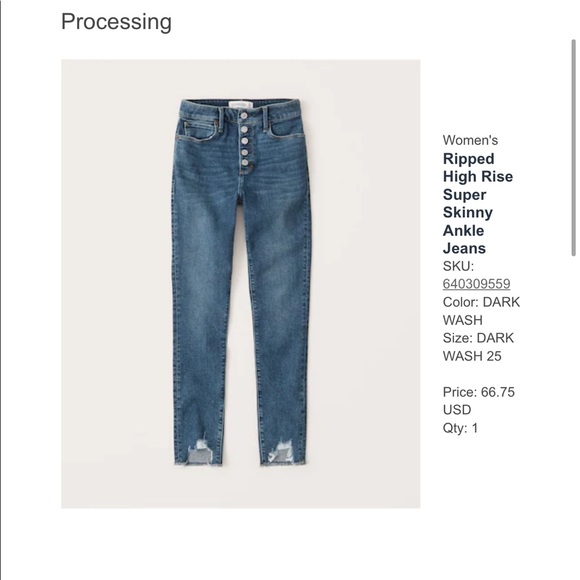Click the word 'Ripped' in product title
The height and width of the screenshot is (580, 580).
point(468,159)
